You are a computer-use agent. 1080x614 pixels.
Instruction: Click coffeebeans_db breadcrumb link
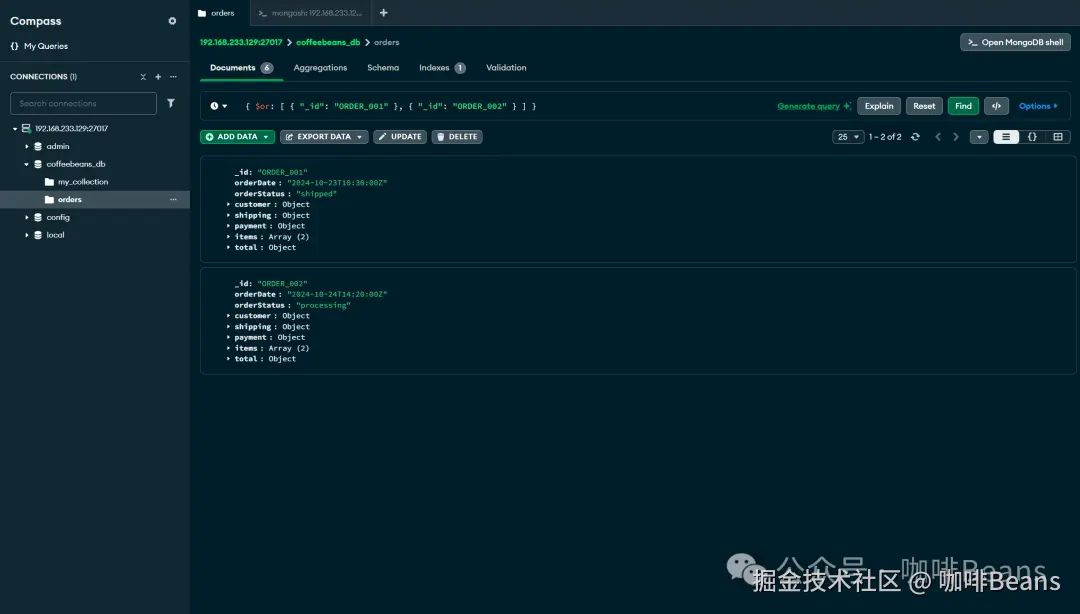click(328, 43)
